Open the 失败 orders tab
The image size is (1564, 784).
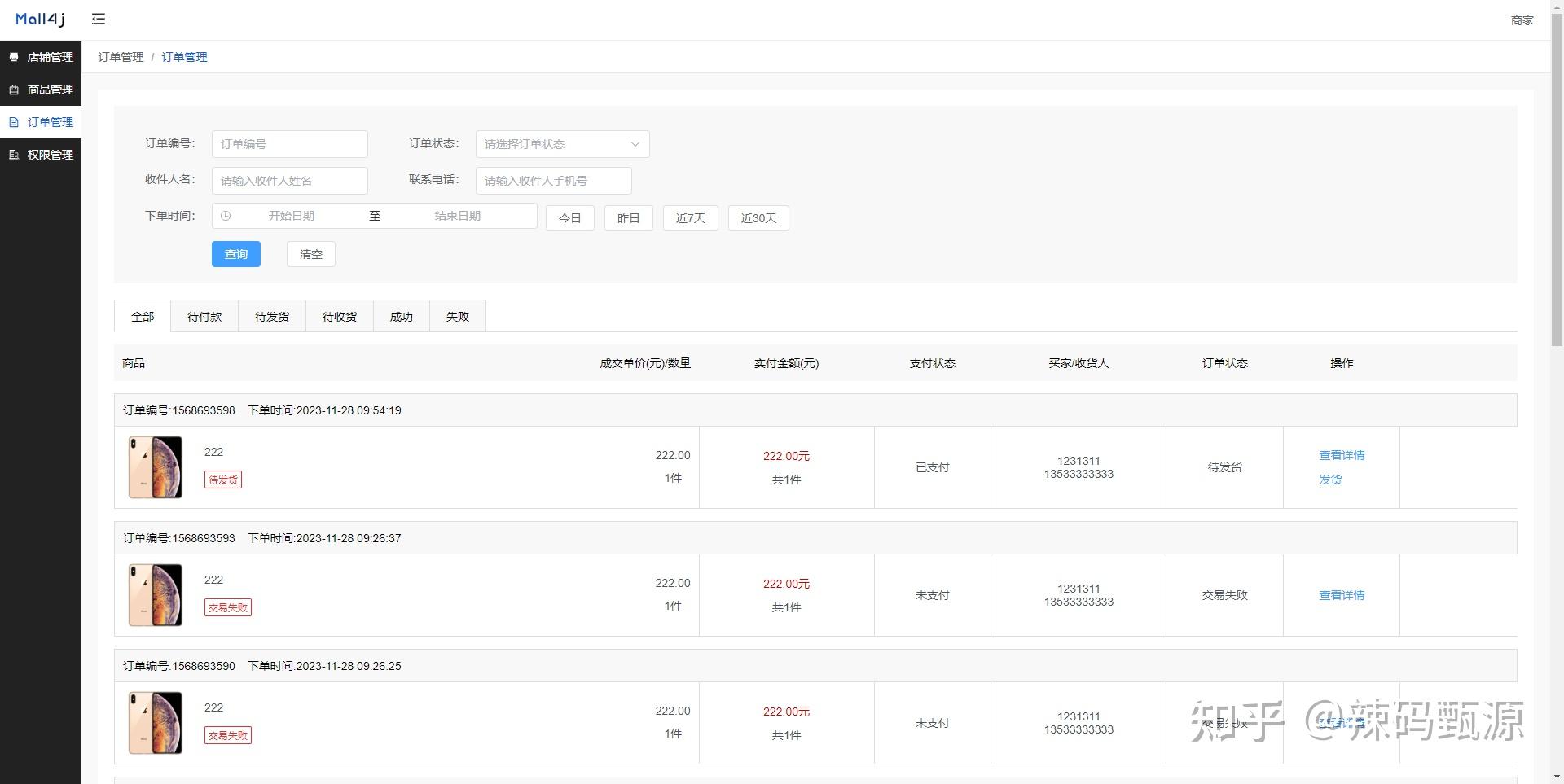pyautogui.click(x=457, y=316)
